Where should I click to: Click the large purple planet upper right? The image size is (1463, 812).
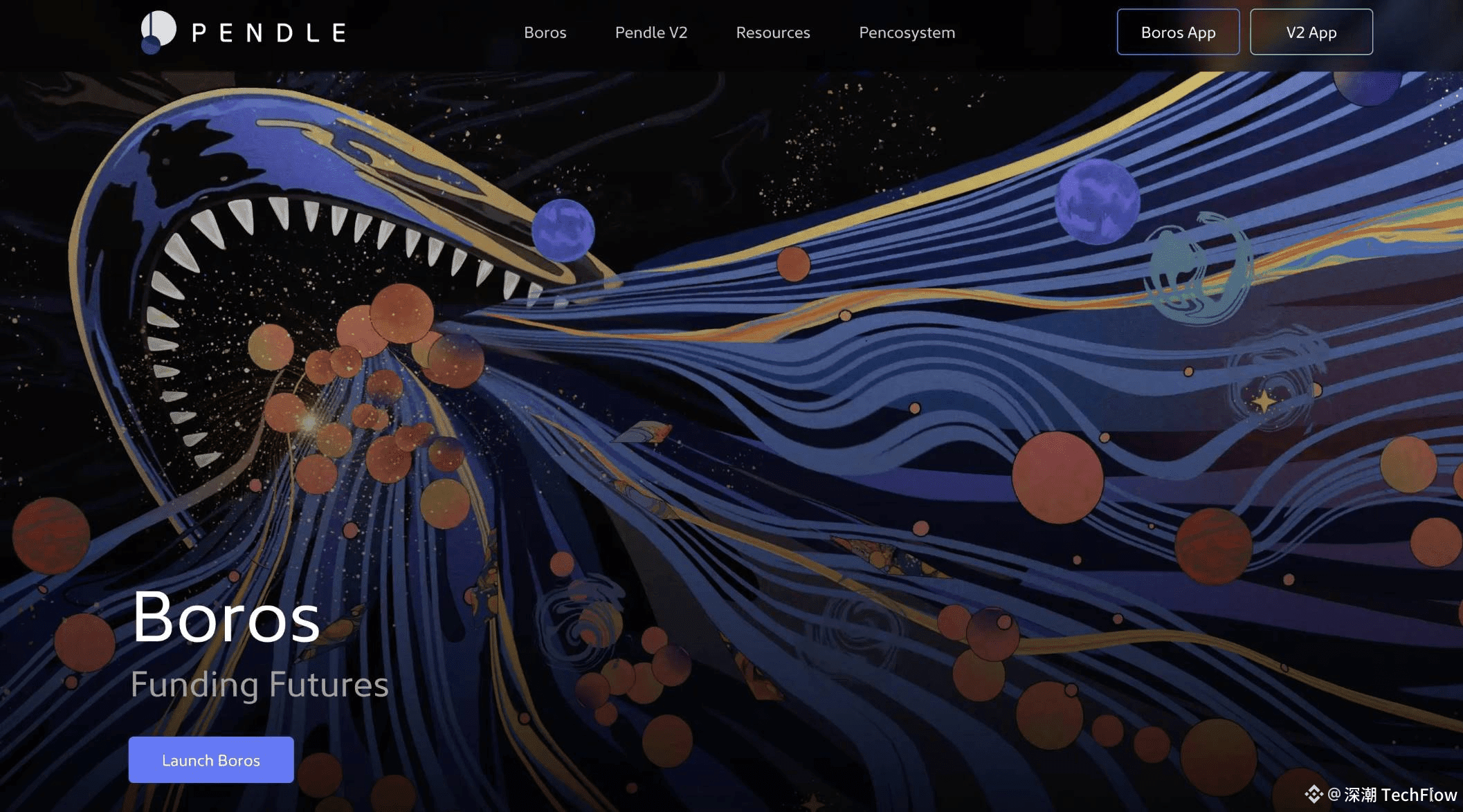pyautogui.click(x=1097, y=201)
